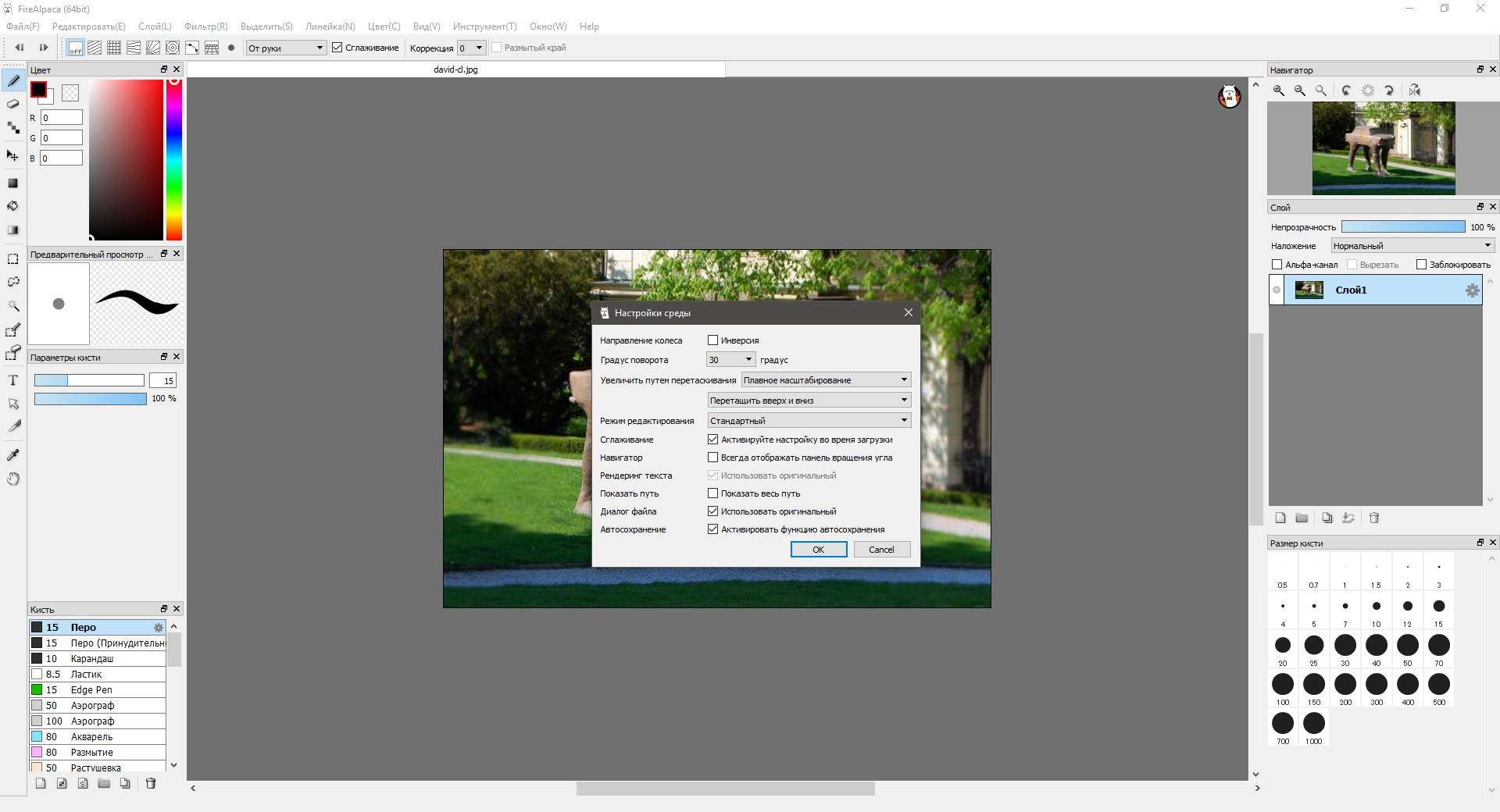The height and width of the screenshot is (812, 1500).
Task: Delete the layer with trash icon
Action: point(1374,518)
